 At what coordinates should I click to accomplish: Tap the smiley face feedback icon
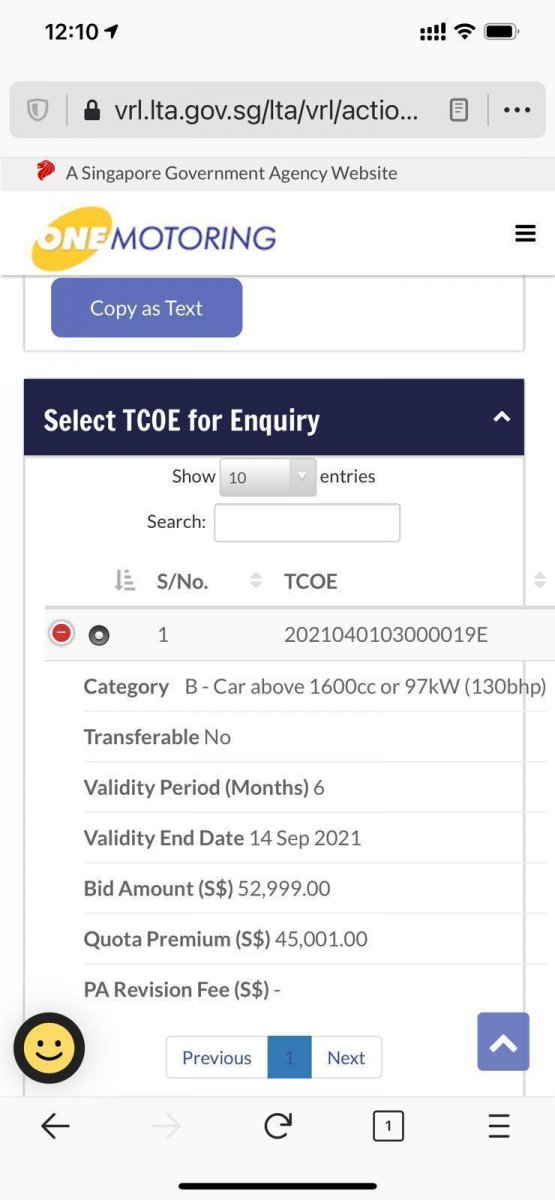[49, 1048]
